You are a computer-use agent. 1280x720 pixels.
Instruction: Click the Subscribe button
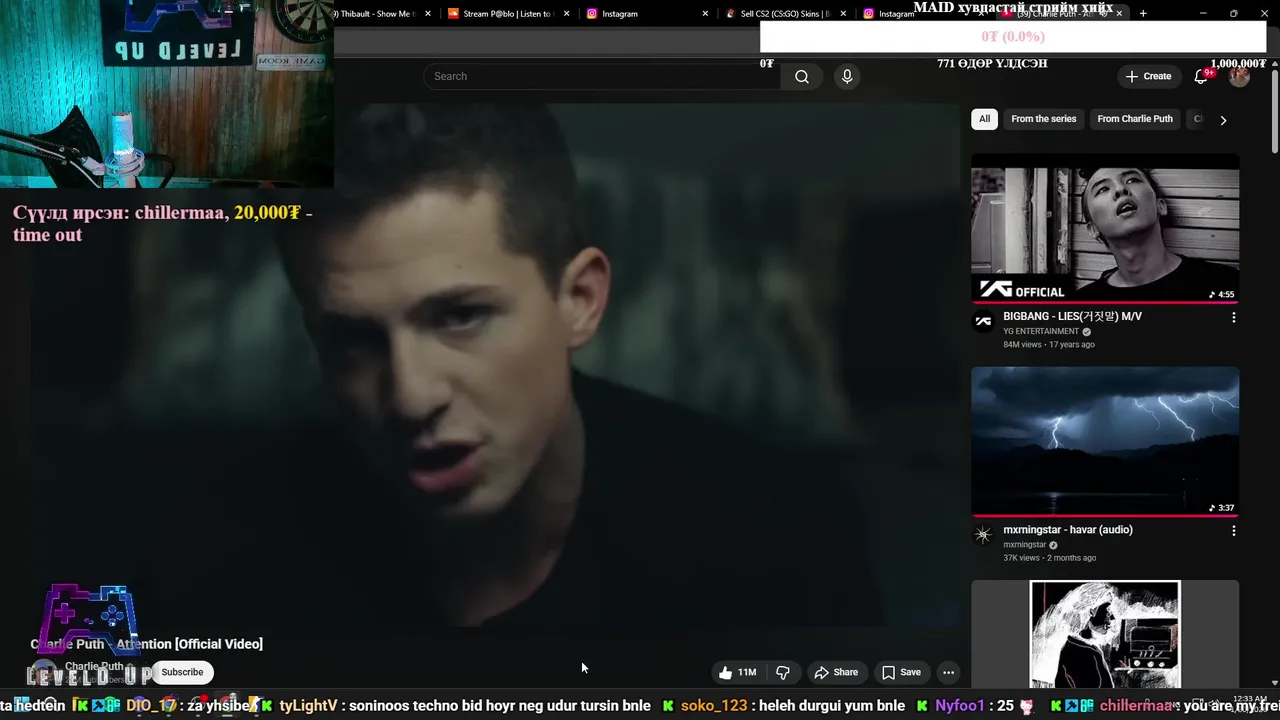click(182, 672)
